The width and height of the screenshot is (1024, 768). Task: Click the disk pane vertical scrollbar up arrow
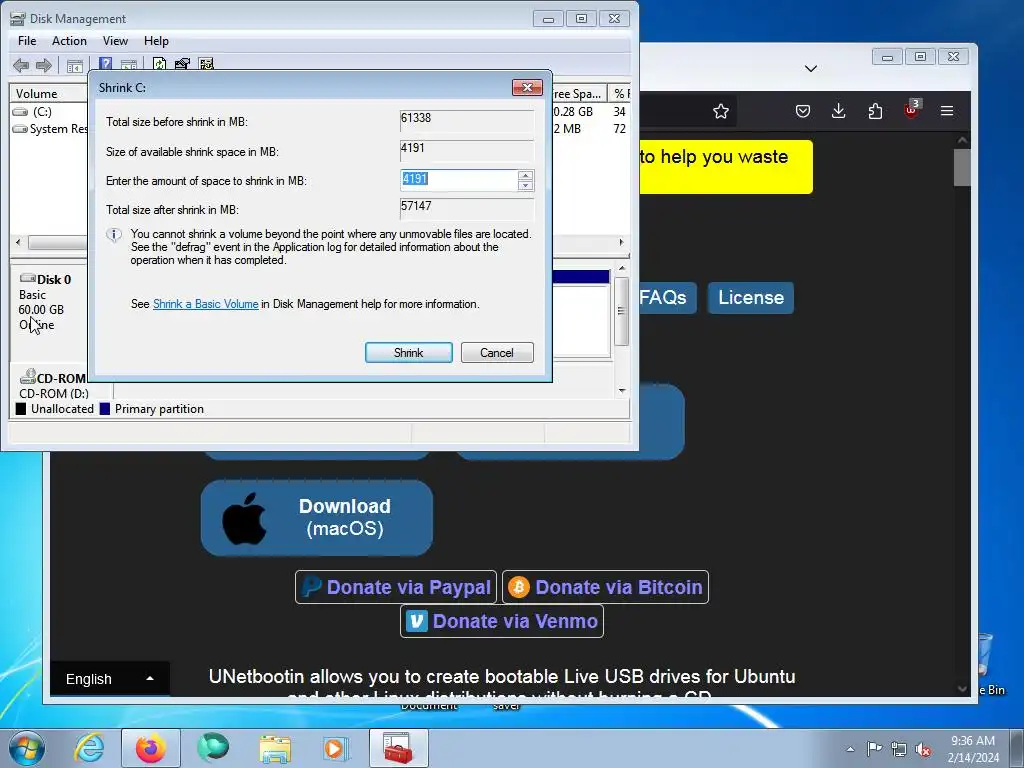click(622, 268)
